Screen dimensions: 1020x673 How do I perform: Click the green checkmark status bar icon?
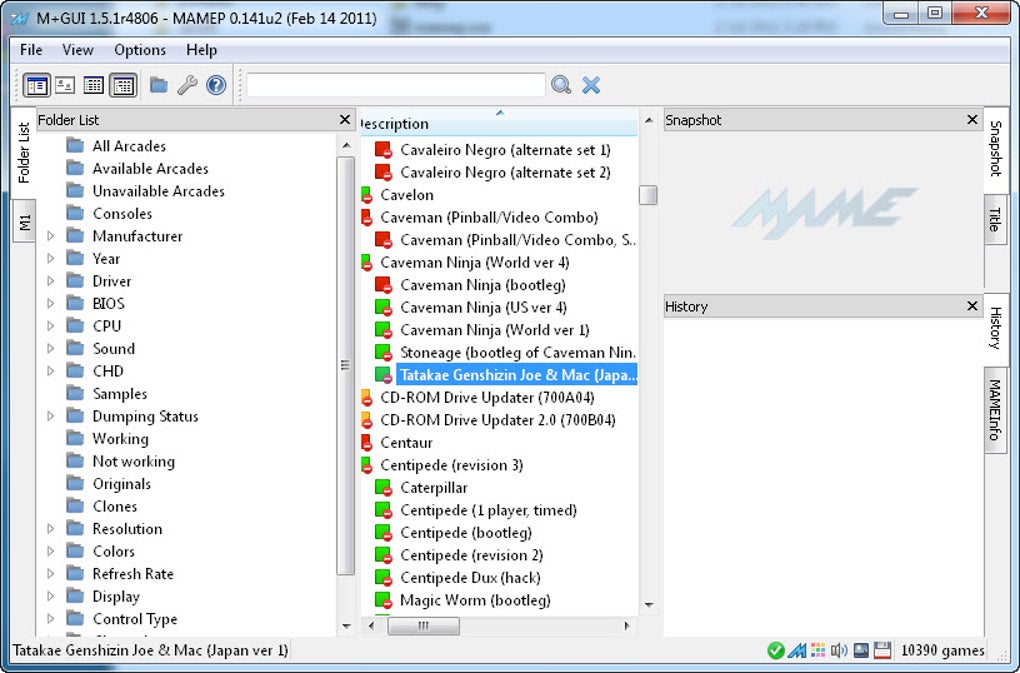point(775,650)
